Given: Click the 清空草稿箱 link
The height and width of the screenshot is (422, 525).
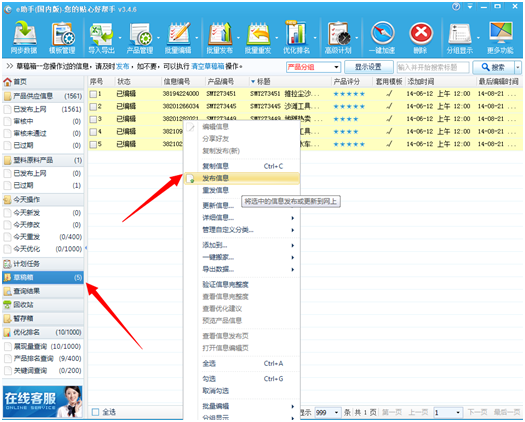Looking at the screenshot, I should tap(208, 67).
